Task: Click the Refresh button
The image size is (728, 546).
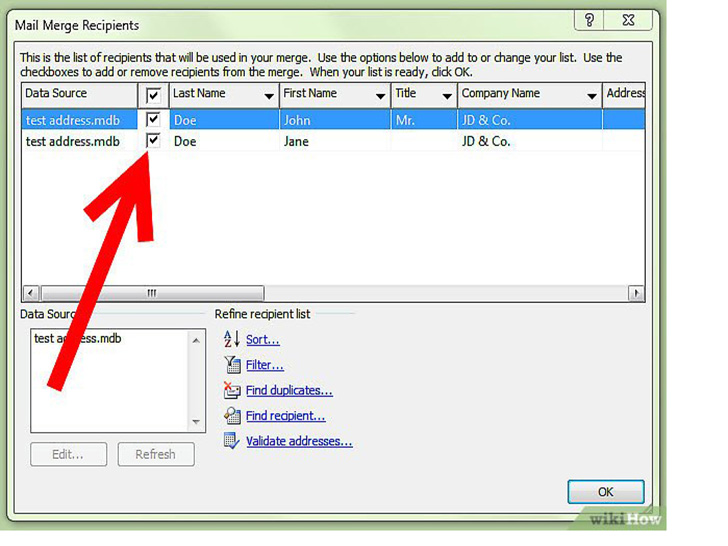Action: tap(156, 454)
